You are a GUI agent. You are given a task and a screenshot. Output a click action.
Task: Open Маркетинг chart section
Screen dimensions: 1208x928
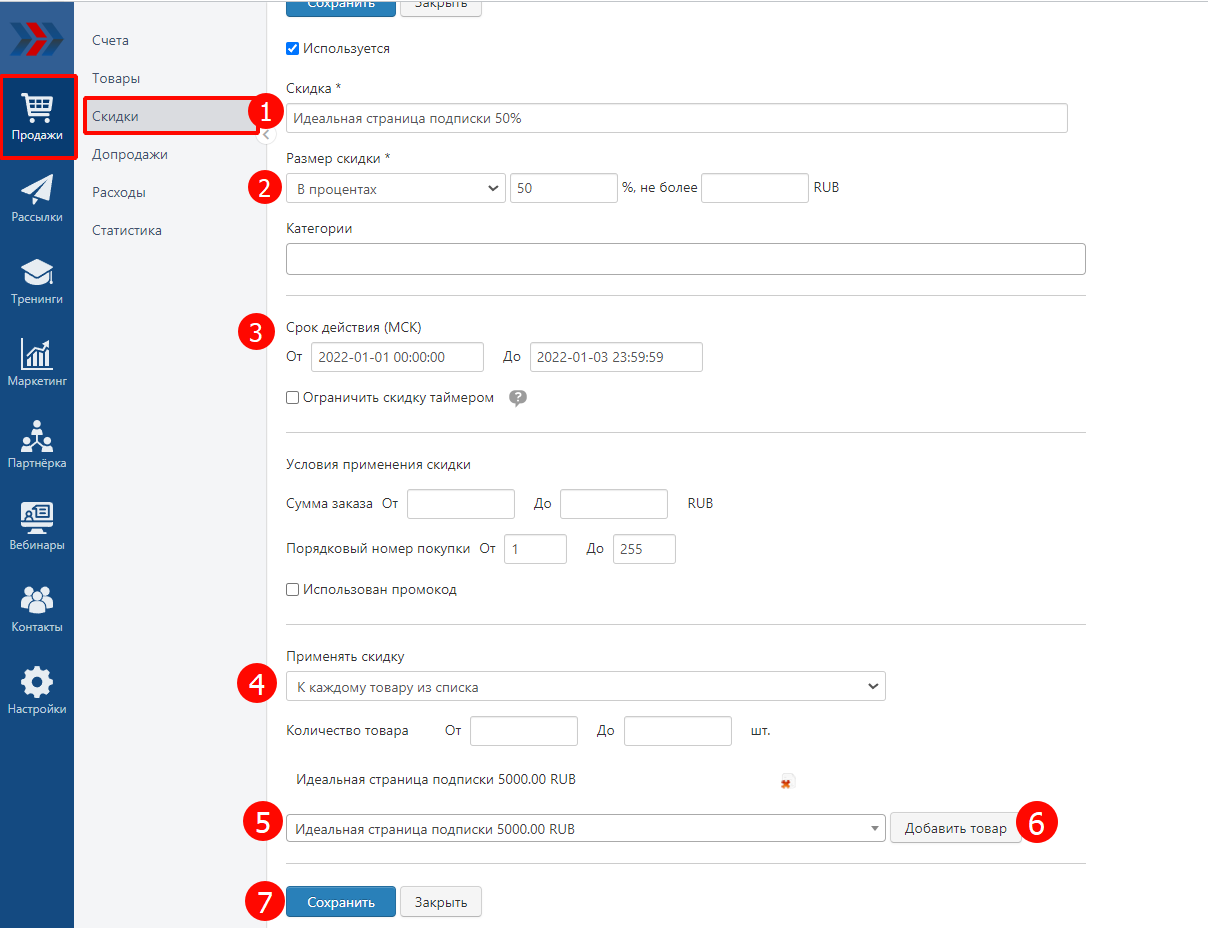pyautogui.click(x=37, y=363)
